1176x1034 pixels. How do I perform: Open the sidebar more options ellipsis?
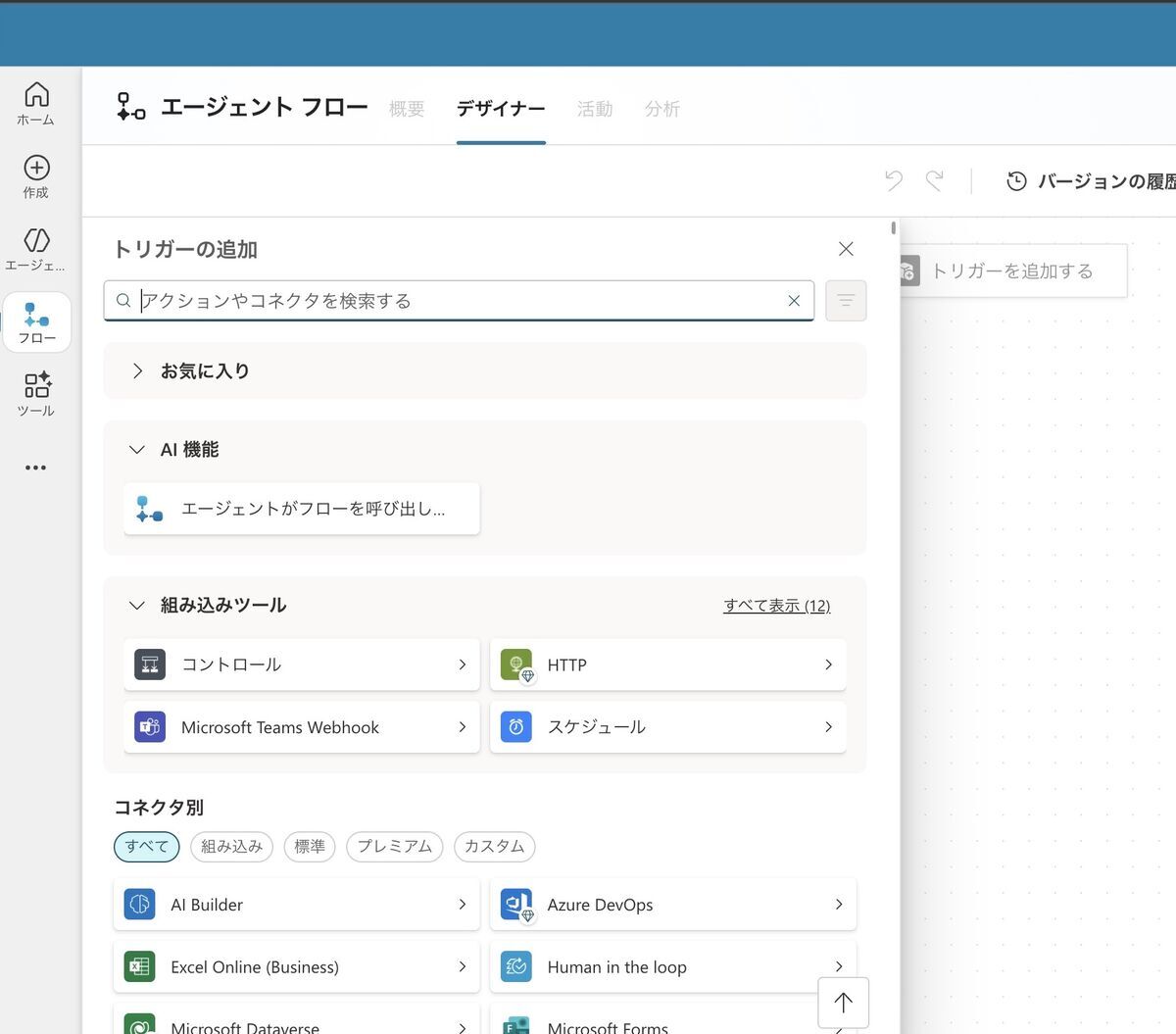point(36,468)
